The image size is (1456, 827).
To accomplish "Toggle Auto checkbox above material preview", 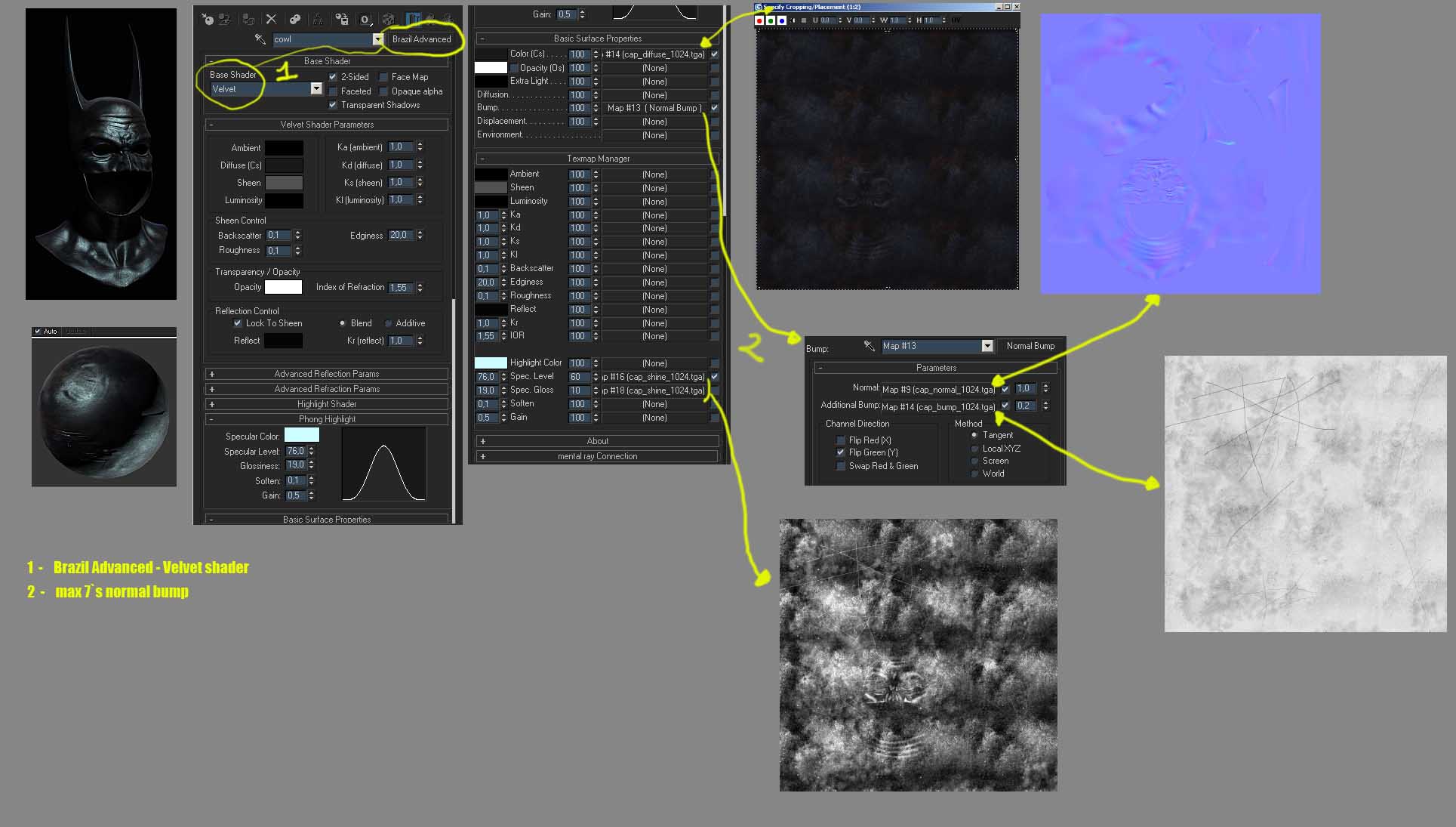I will (x=38, y=331).
